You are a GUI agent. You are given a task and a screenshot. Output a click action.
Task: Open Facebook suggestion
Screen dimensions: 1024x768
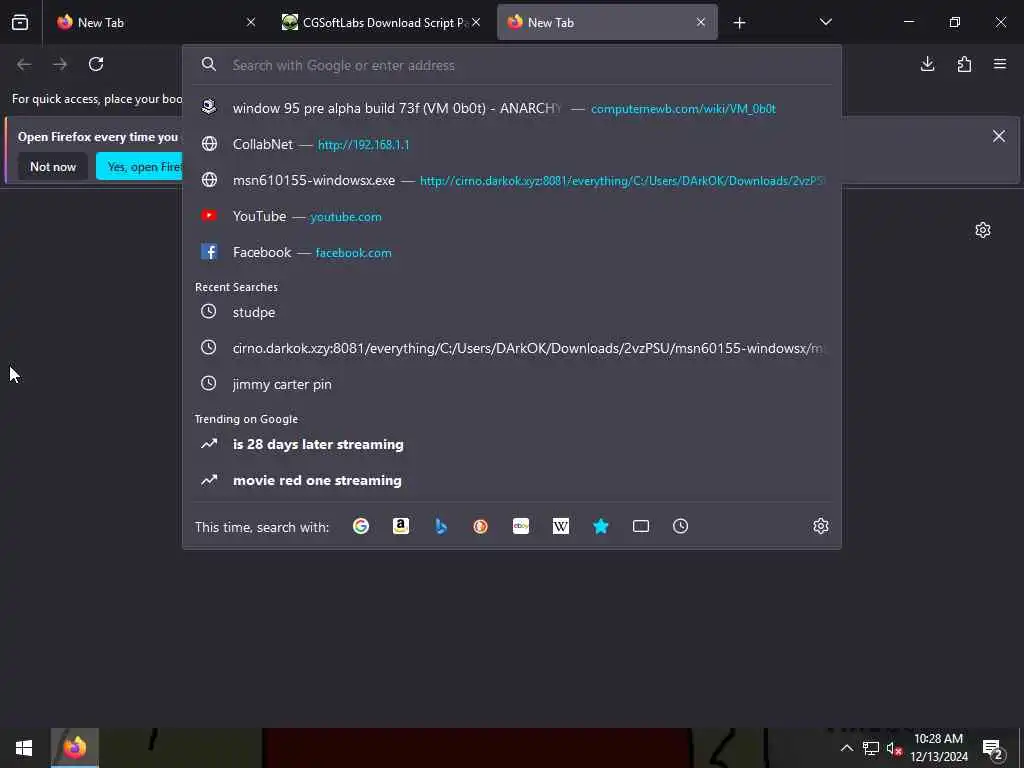click(511, 252)
